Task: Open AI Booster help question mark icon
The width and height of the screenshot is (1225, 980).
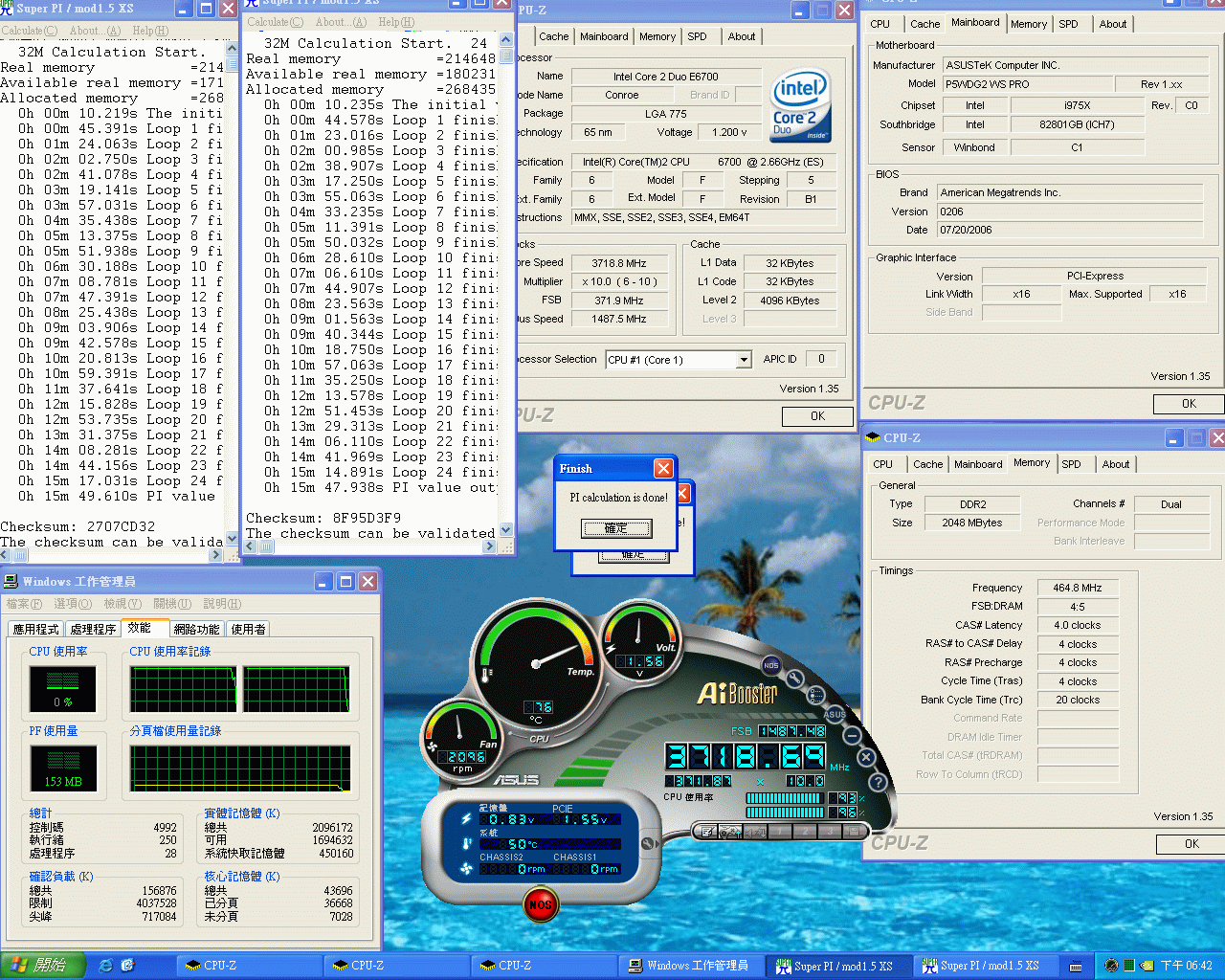Action: point(878,782)
